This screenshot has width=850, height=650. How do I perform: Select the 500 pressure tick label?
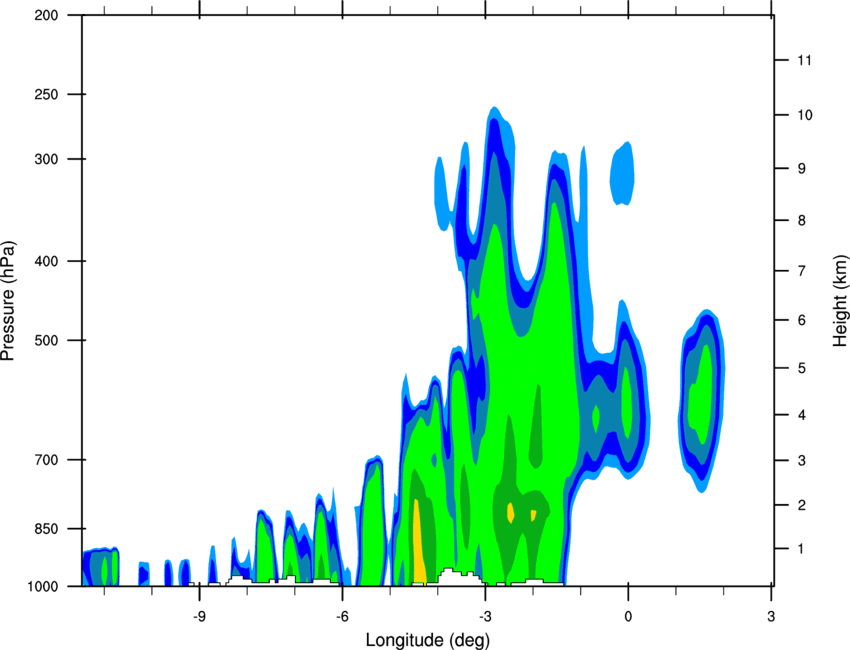pyautogui.click(x=46, y=340)
